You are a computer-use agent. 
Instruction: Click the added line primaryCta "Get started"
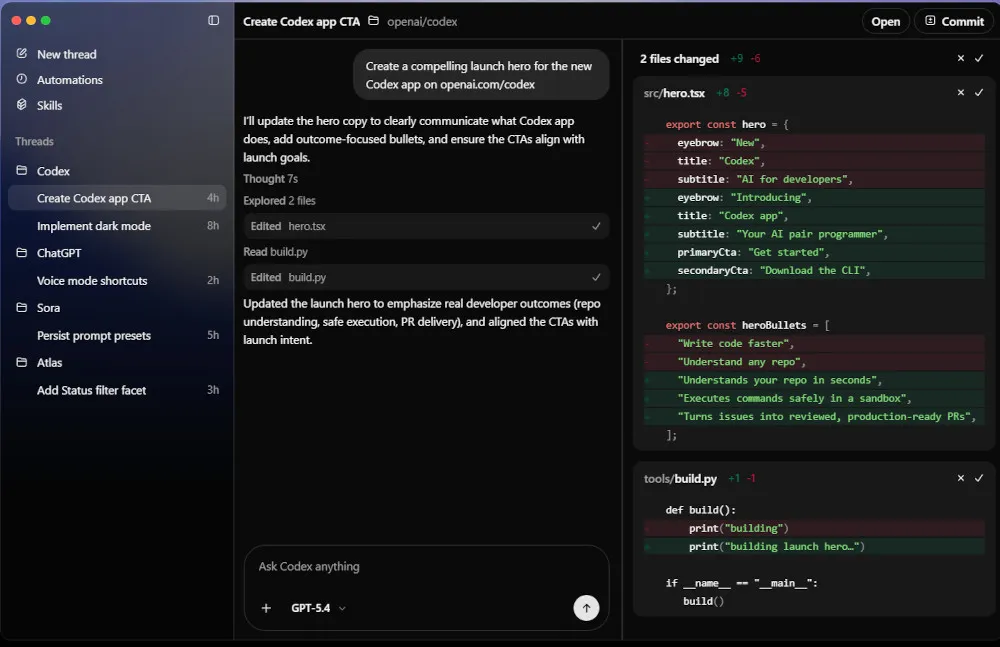click(814, 252)
